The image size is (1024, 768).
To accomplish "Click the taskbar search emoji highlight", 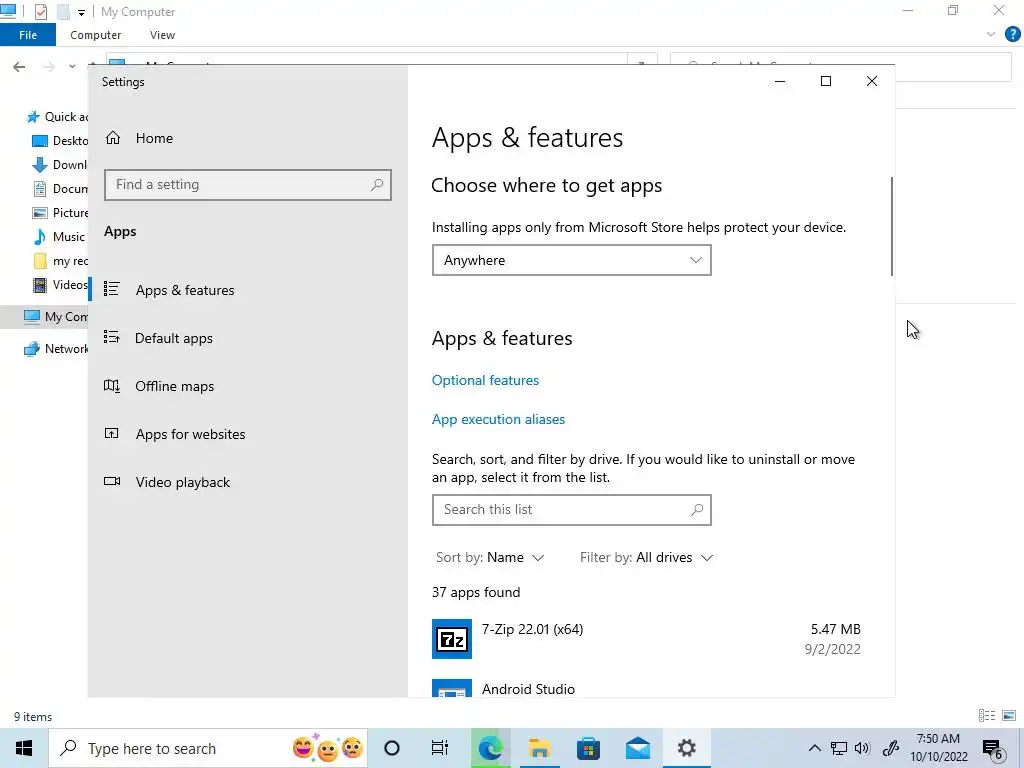I will pyautogui.click(x=328, y=748).
